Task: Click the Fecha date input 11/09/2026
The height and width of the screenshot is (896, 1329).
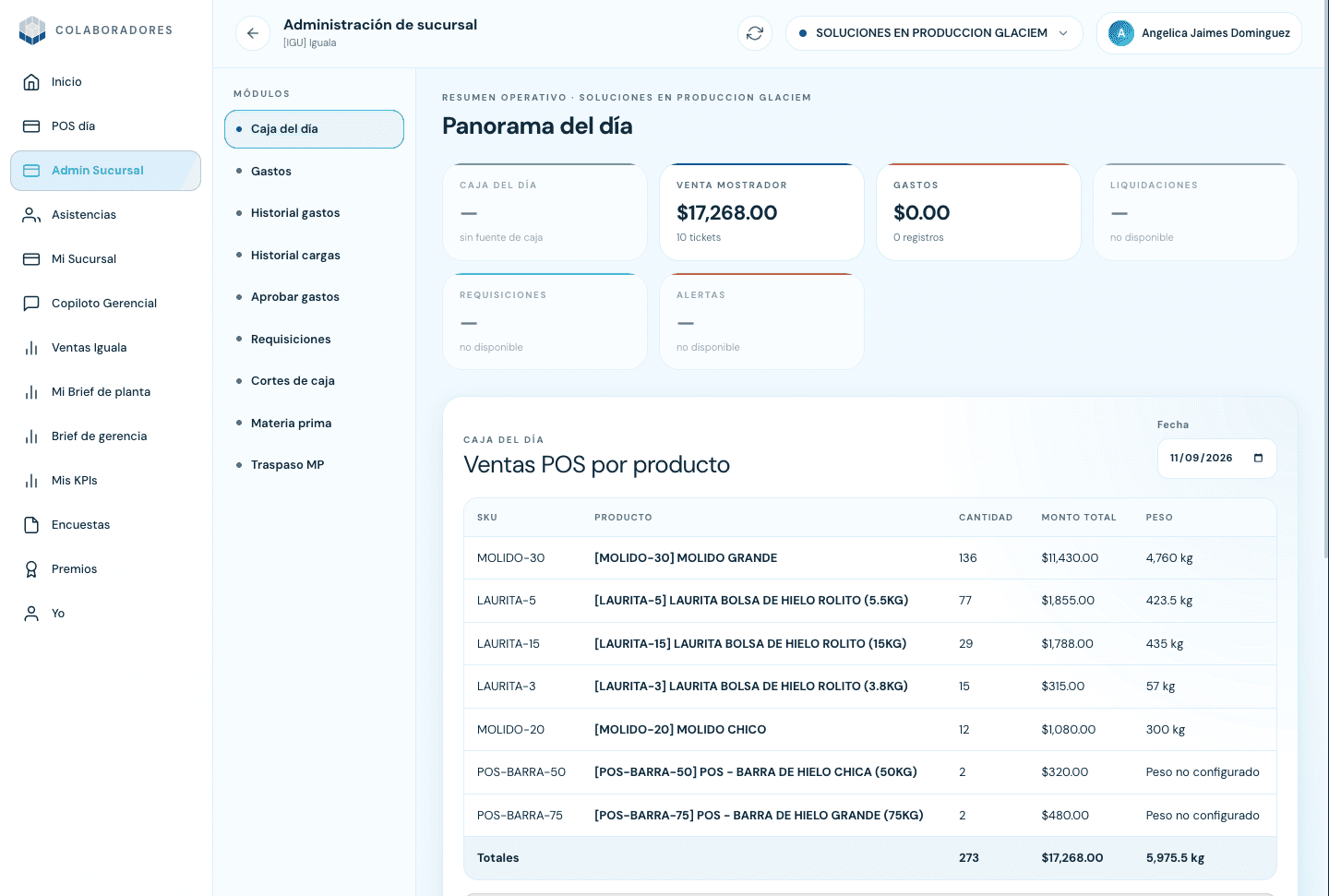Action: coord(1216,459)
